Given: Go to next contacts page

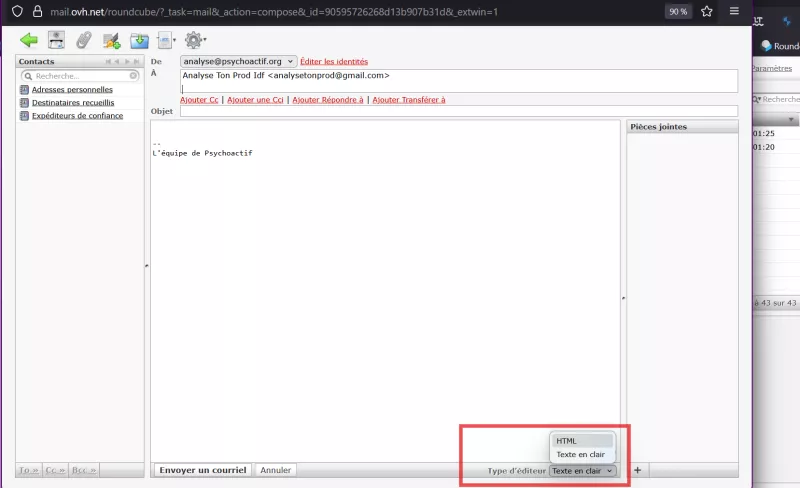Looking at the screenshot, I should [127, 61].
